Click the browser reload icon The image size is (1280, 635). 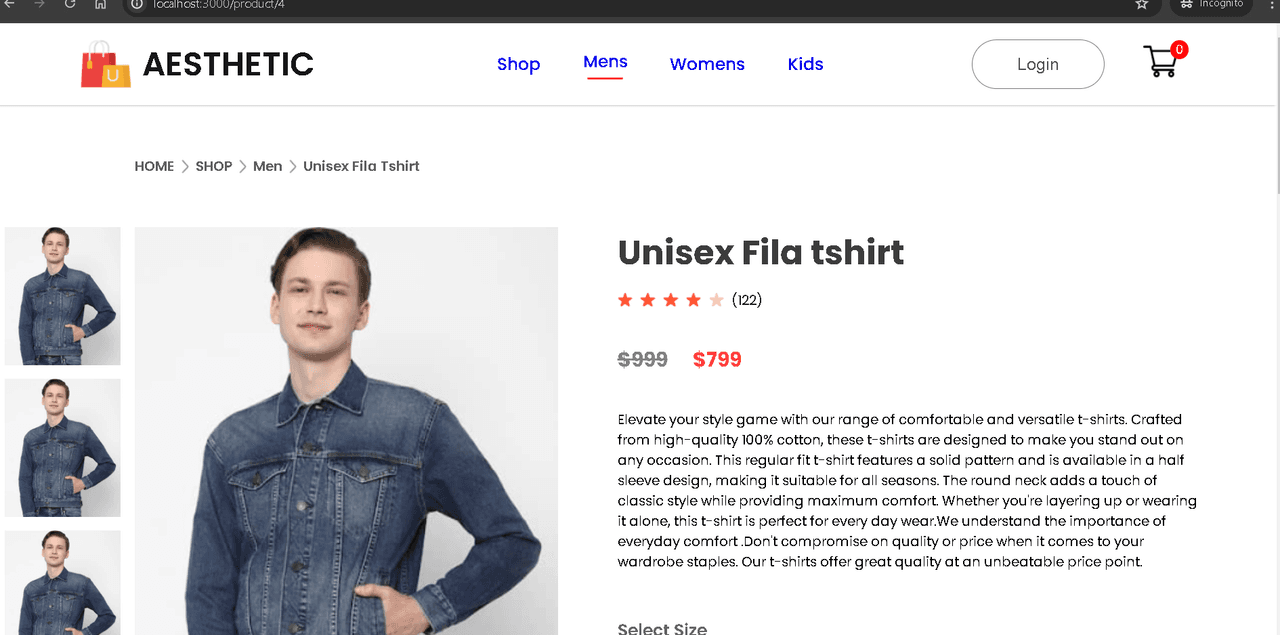pyautogui.click(x=70, y=4)
